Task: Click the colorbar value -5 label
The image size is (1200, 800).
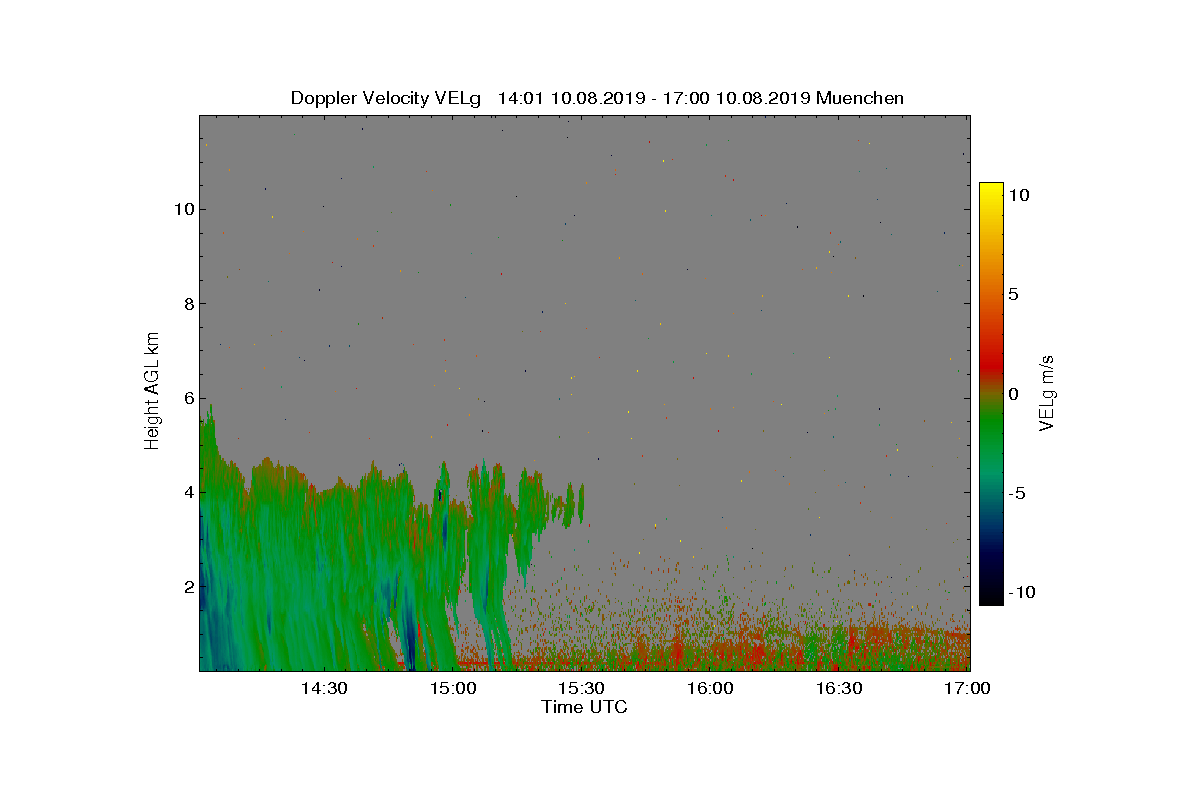Action: (x=1018, y=493)
